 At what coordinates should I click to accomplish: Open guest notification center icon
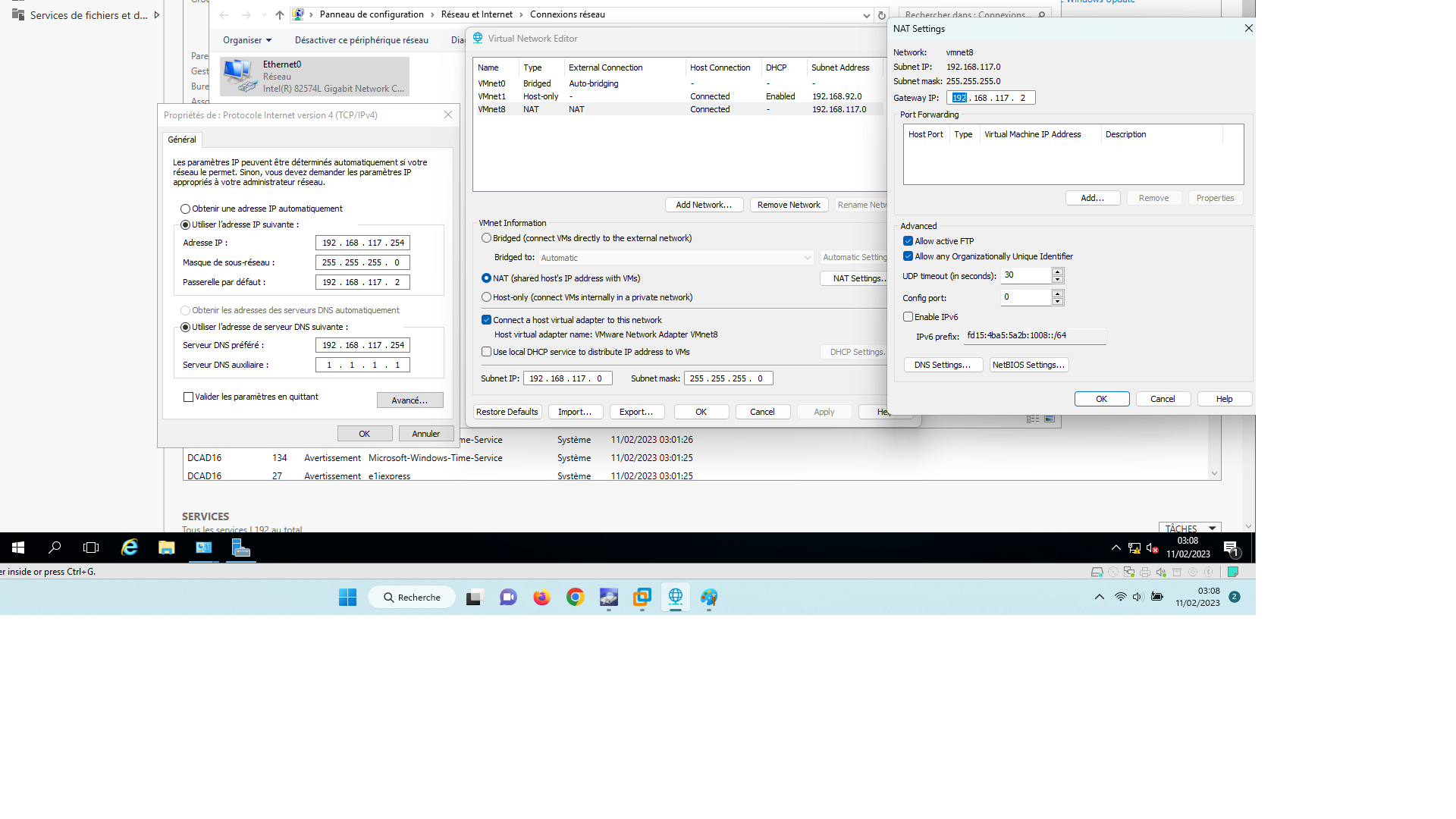pyautogui.click(x=1232, y=548)
